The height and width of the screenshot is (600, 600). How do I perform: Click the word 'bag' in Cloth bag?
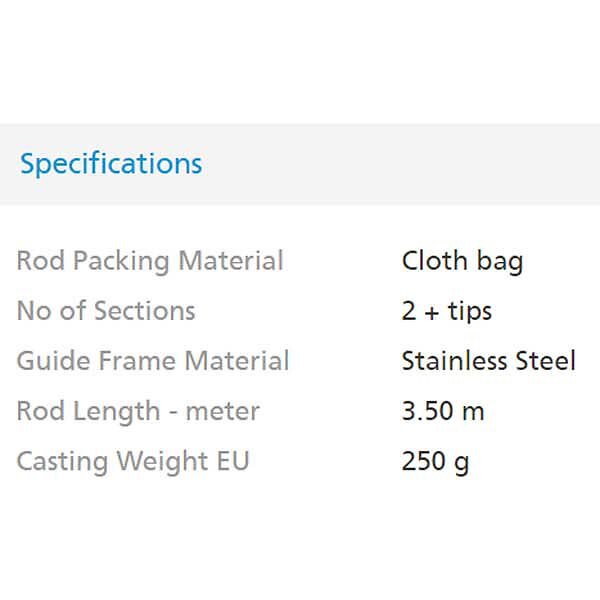pos(498,263)
